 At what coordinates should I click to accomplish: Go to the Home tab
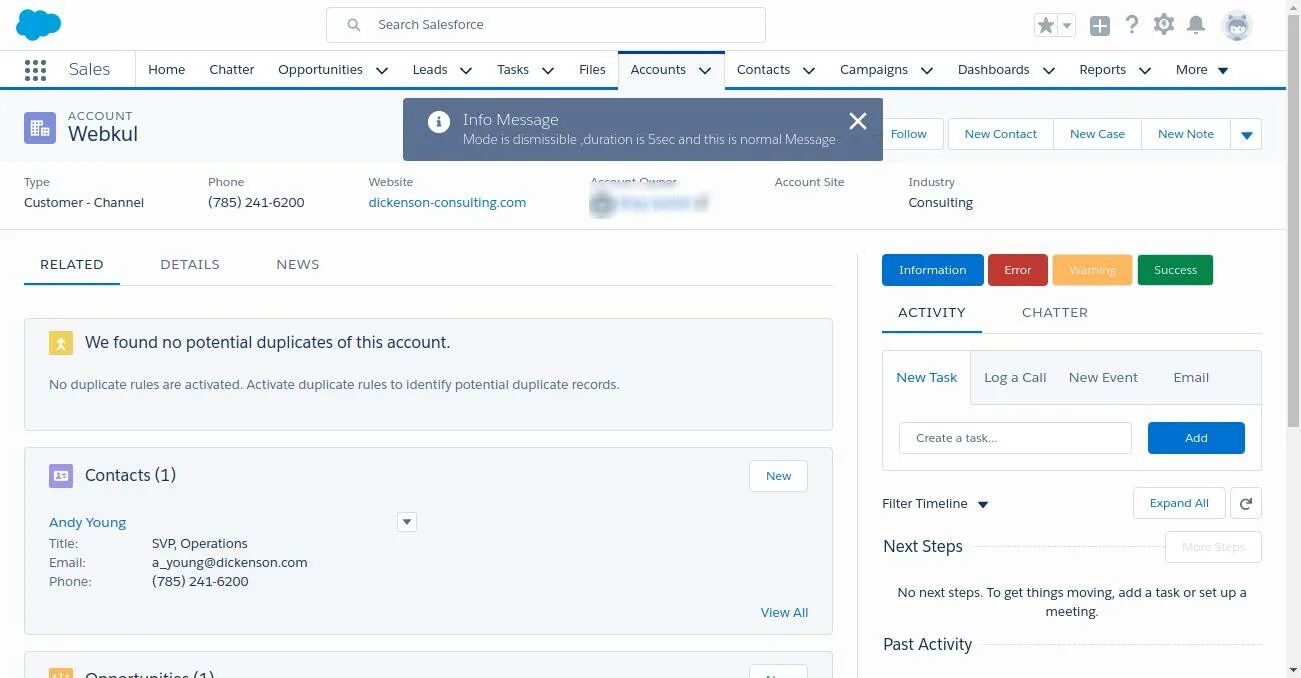[166, 70]
